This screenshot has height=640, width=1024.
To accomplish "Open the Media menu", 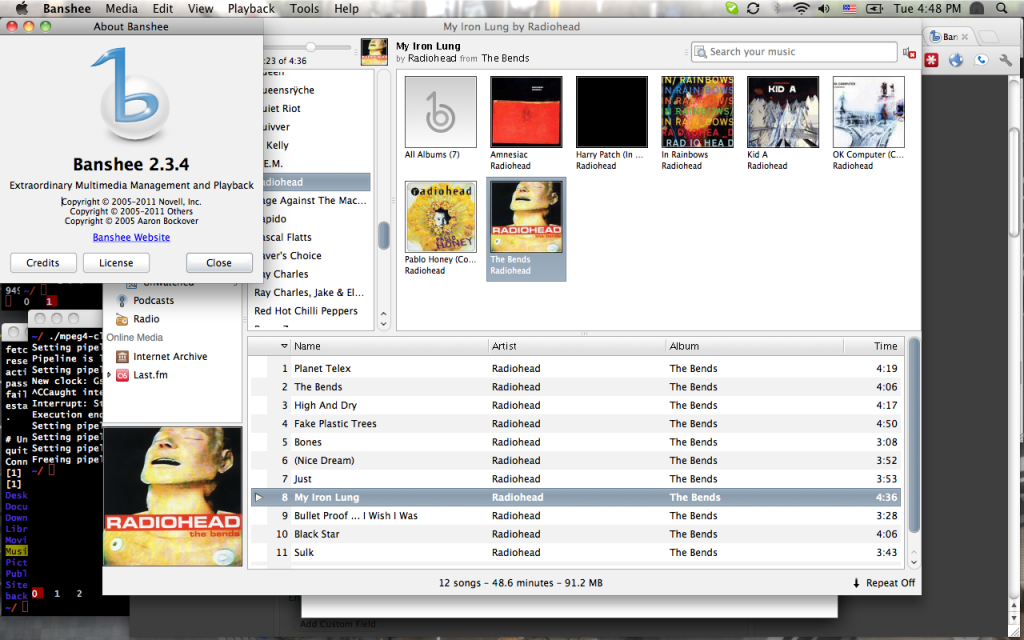I will tap(121, 8).
